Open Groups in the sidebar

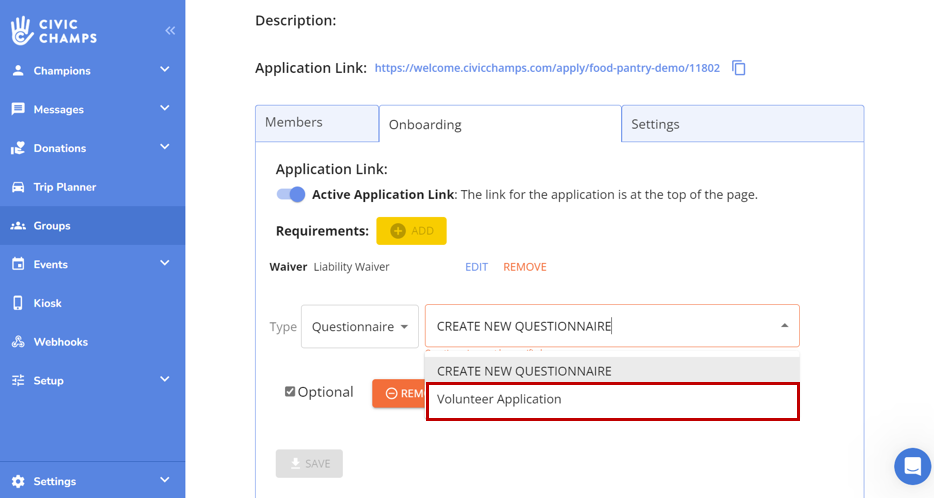pyautogui.click(x=51, y=226)
